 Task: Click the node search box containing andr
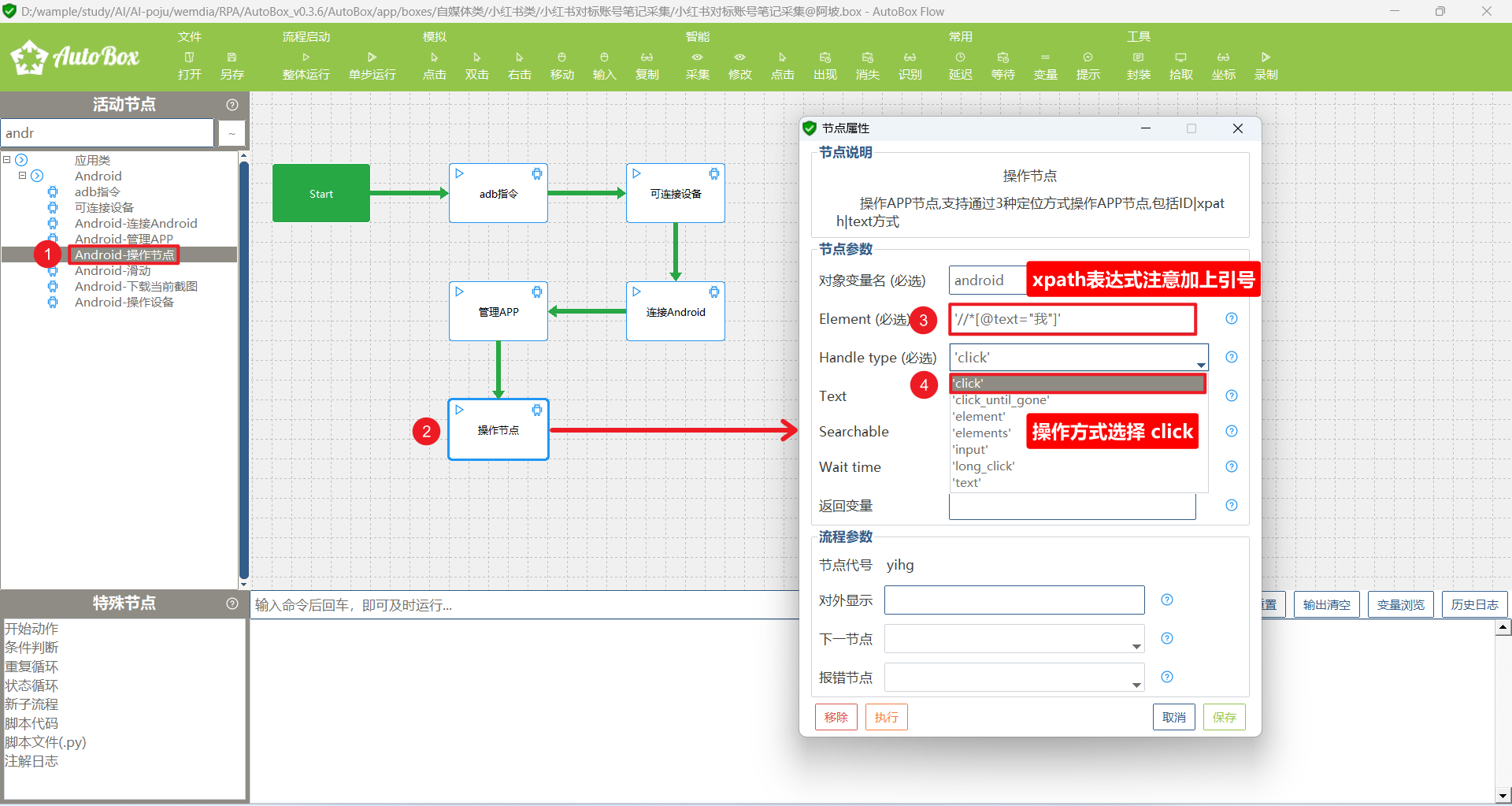pyautogui.click(x=107, y=133)
